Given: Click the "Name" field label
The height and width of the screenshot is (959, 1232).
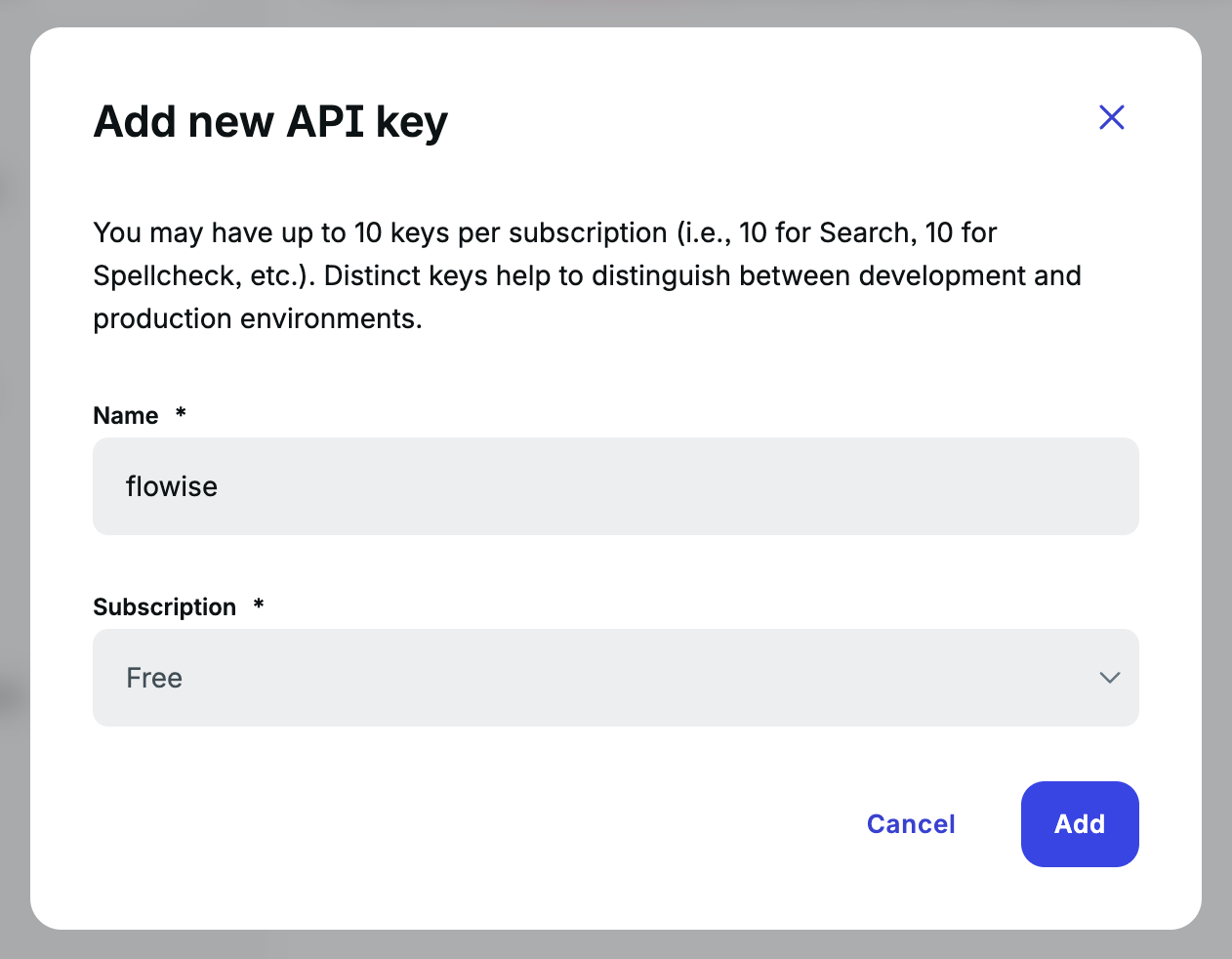Looking at the screenshot, I should (125, 416).
